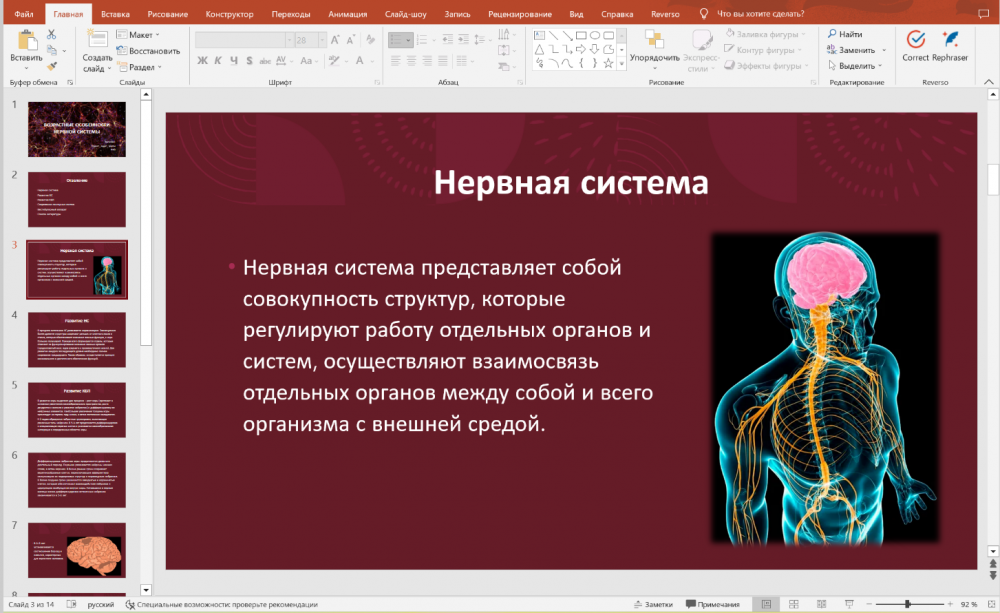Open the Вставка ribbon tab
The image size is (1000, 613).
pyautogui.click(x=115, y=15)
